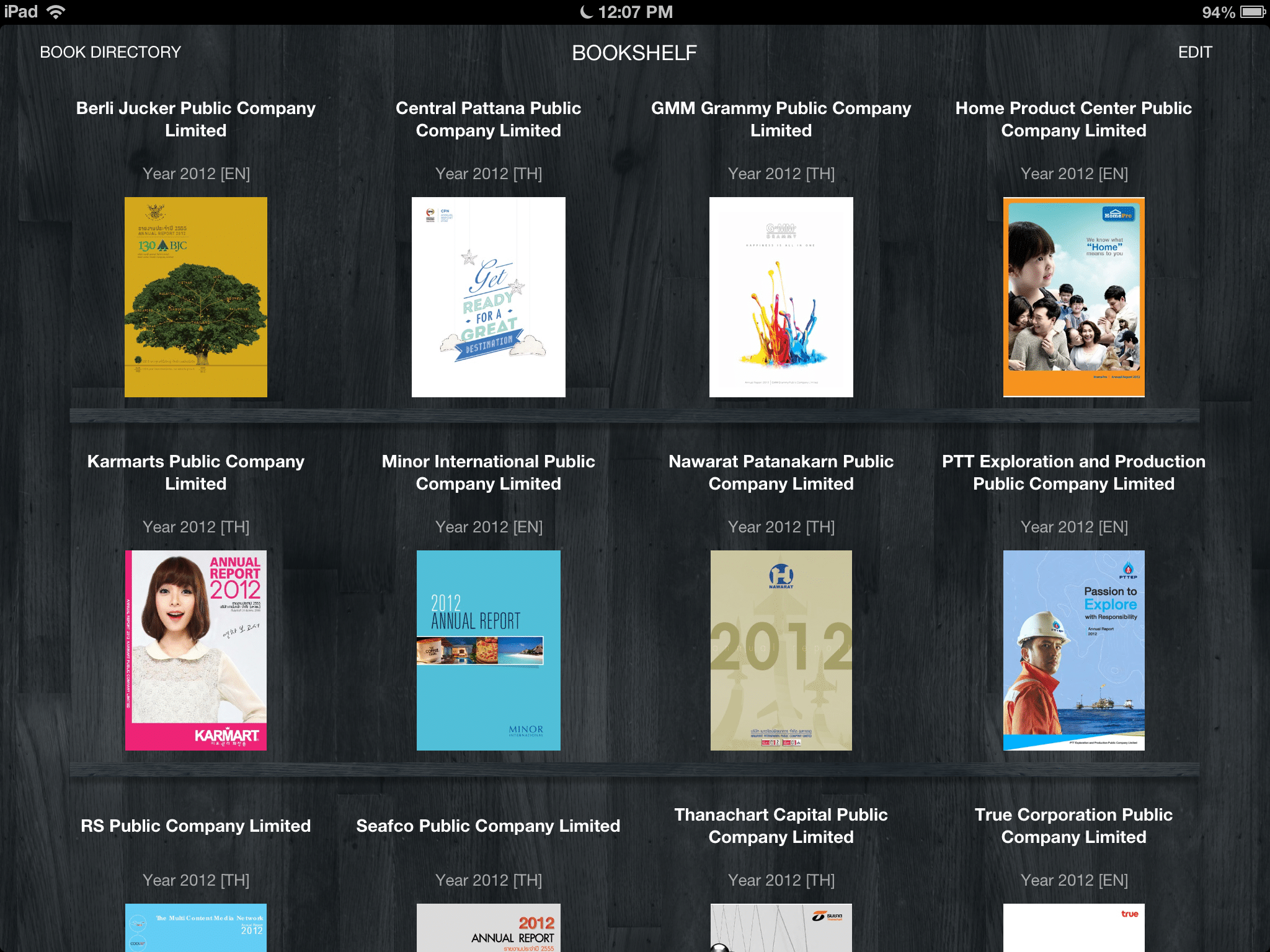1270x952 pixels.
Task: Click 'Year 2012 [TH]' under RS Public Company
Action: pyautogui.click(x=196, y=880)
